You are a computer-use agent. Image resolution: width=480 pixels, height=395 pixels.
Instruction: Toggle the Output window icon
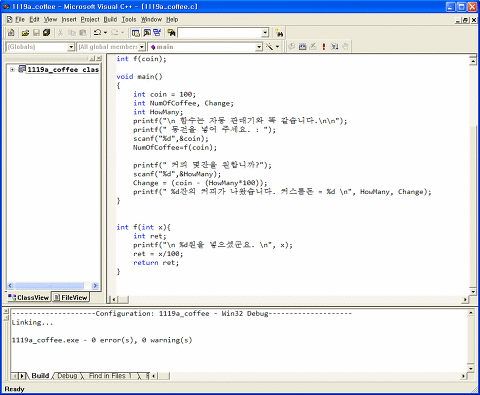147,33
